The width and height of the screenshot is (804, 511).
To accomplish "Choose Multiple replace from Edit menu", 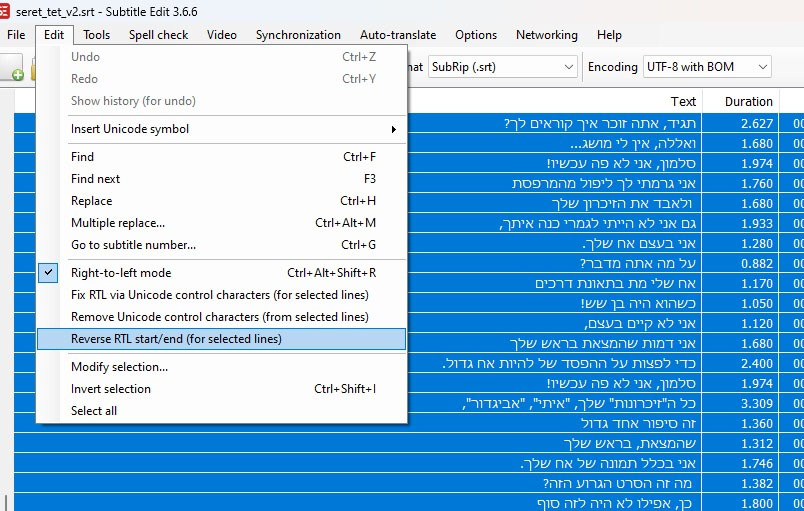I will (x=118, y=223).
